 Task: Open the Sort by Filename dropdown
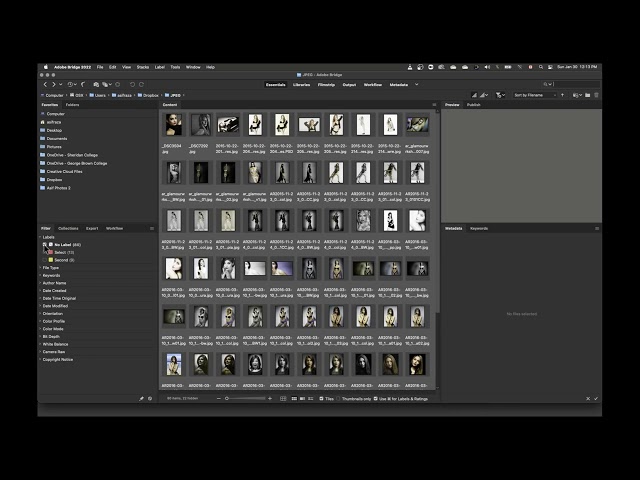tap(535, 95)
